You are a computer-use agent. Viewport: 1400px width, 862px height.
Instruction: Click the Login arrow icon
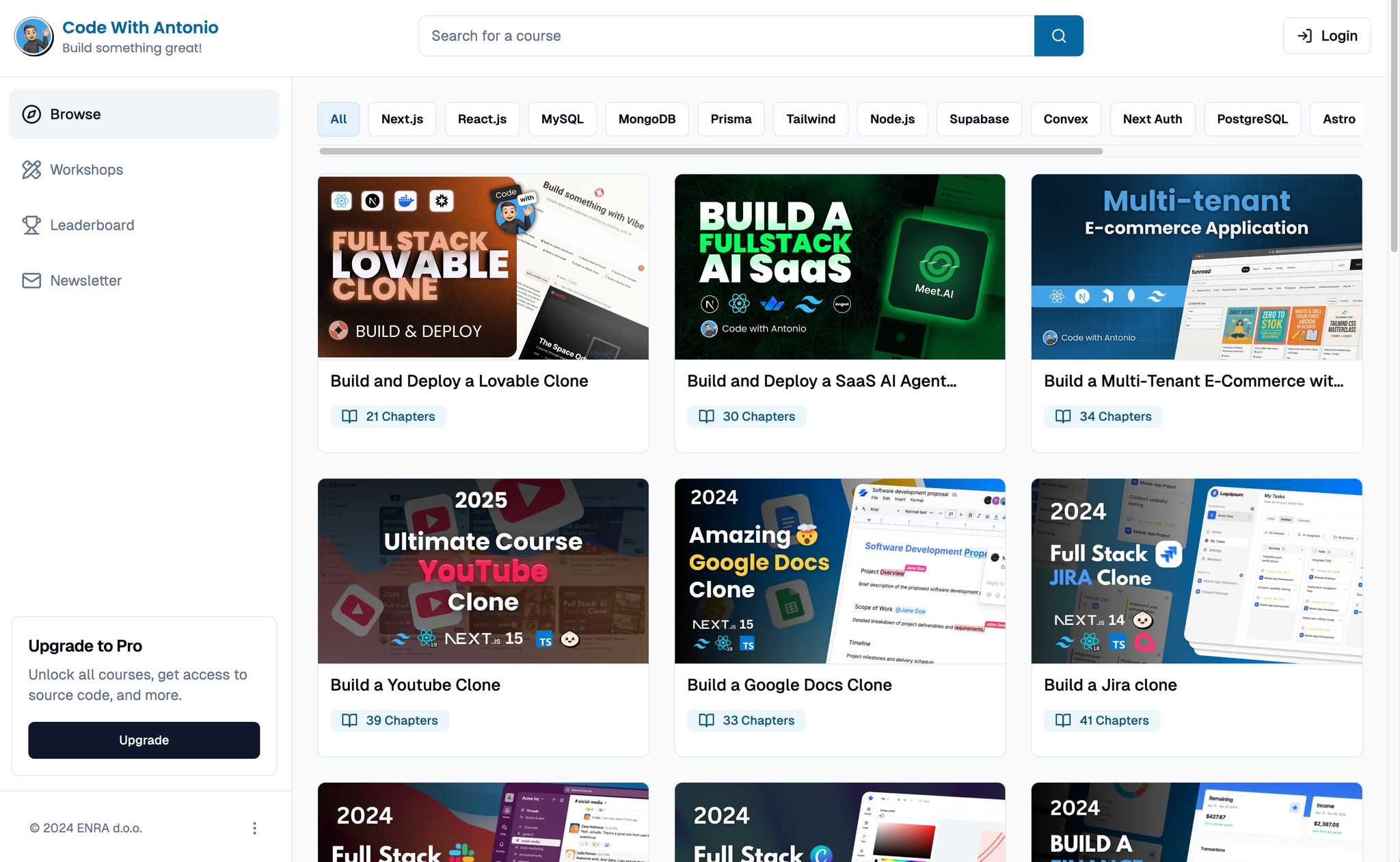coord(1304,36)
